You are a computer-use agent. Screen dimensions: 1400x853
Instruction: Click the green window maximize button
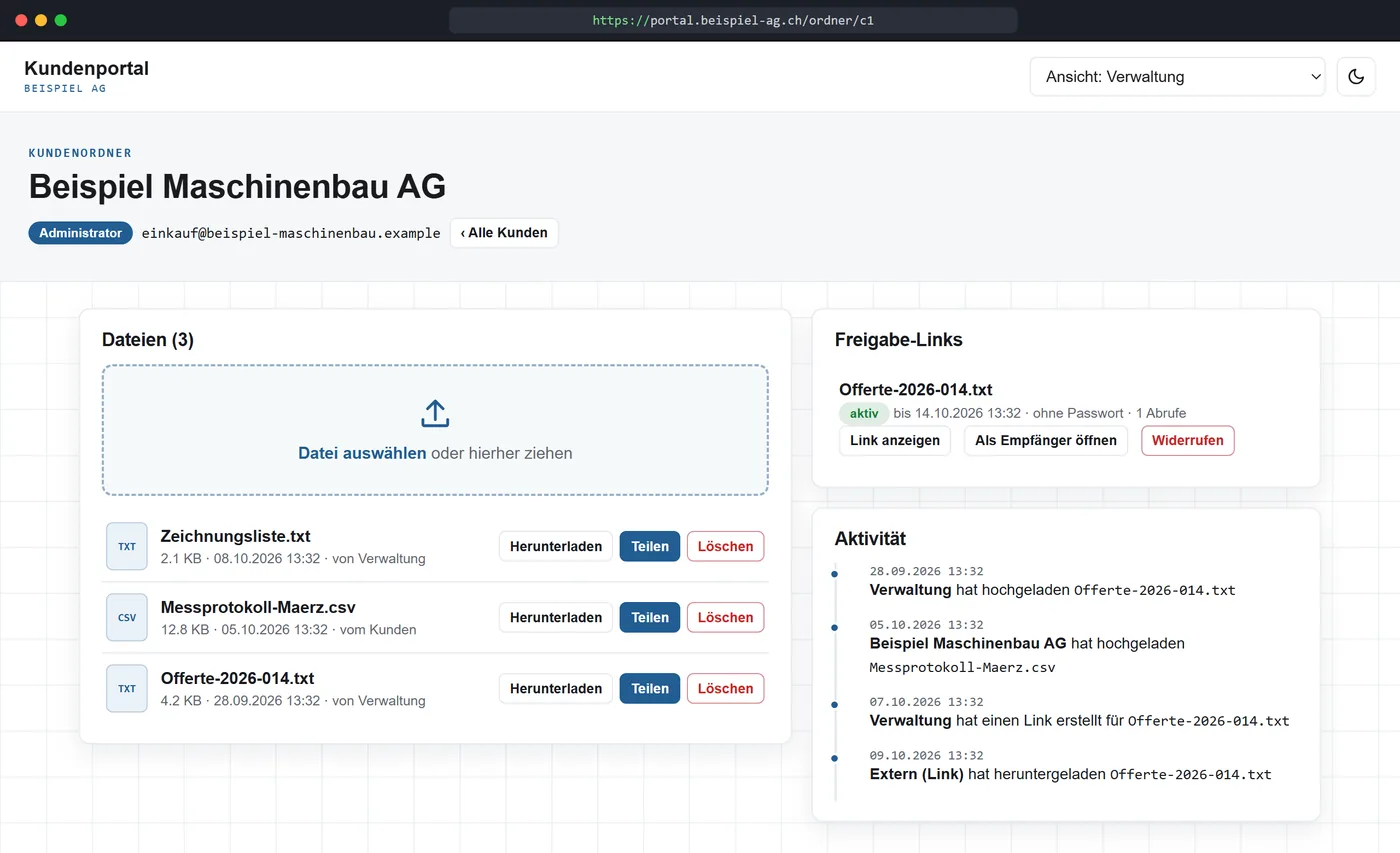[x=61, y=20]
